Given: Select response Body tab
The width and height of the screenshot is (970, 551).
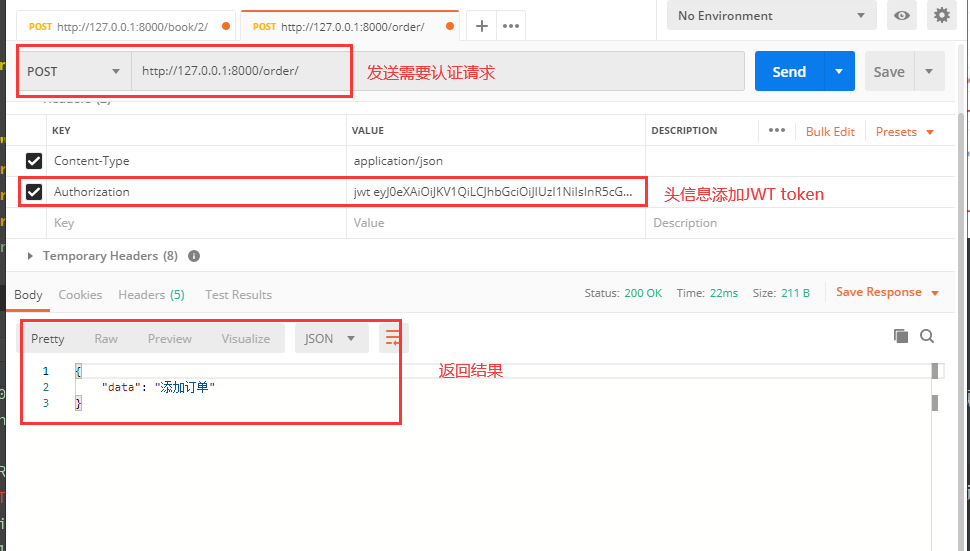Looking at the screenshot, I should click(x=28, y=295).
